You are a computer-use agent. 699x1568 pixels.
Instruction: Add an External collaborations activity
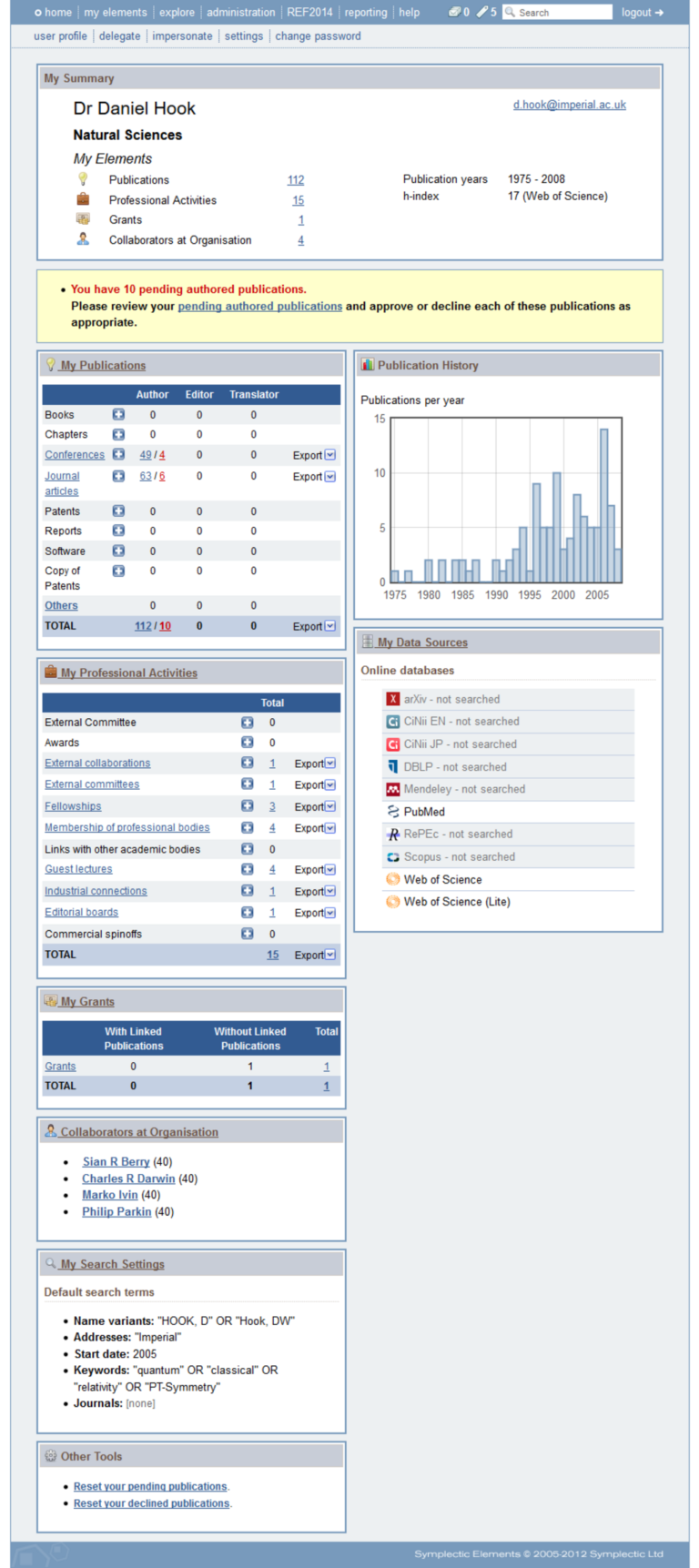(x=247, y=763)
